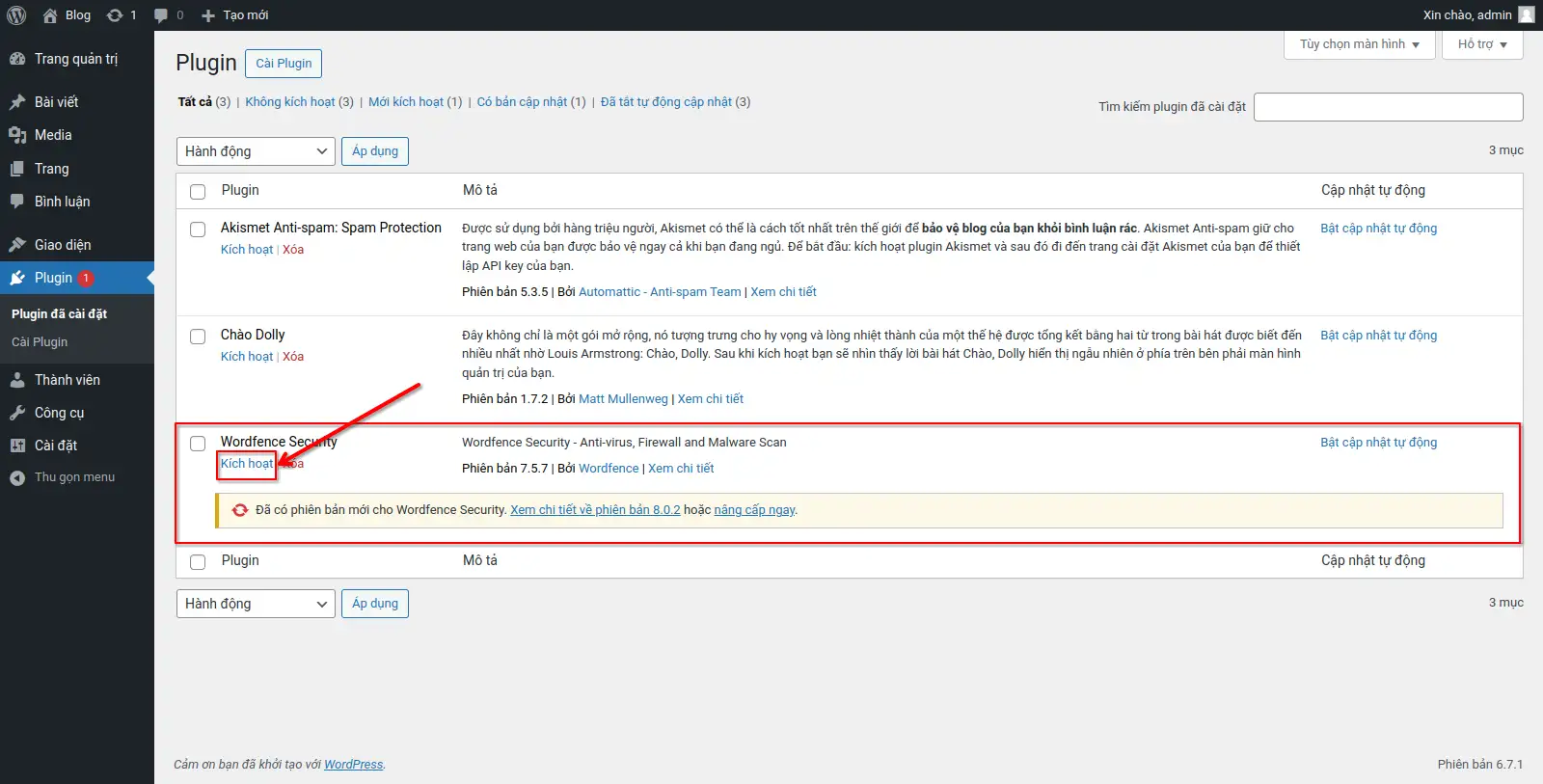Tick the Akismet Anti-spam checkbox
This screenshot has height=784, width=1543.
coord(198,230)
